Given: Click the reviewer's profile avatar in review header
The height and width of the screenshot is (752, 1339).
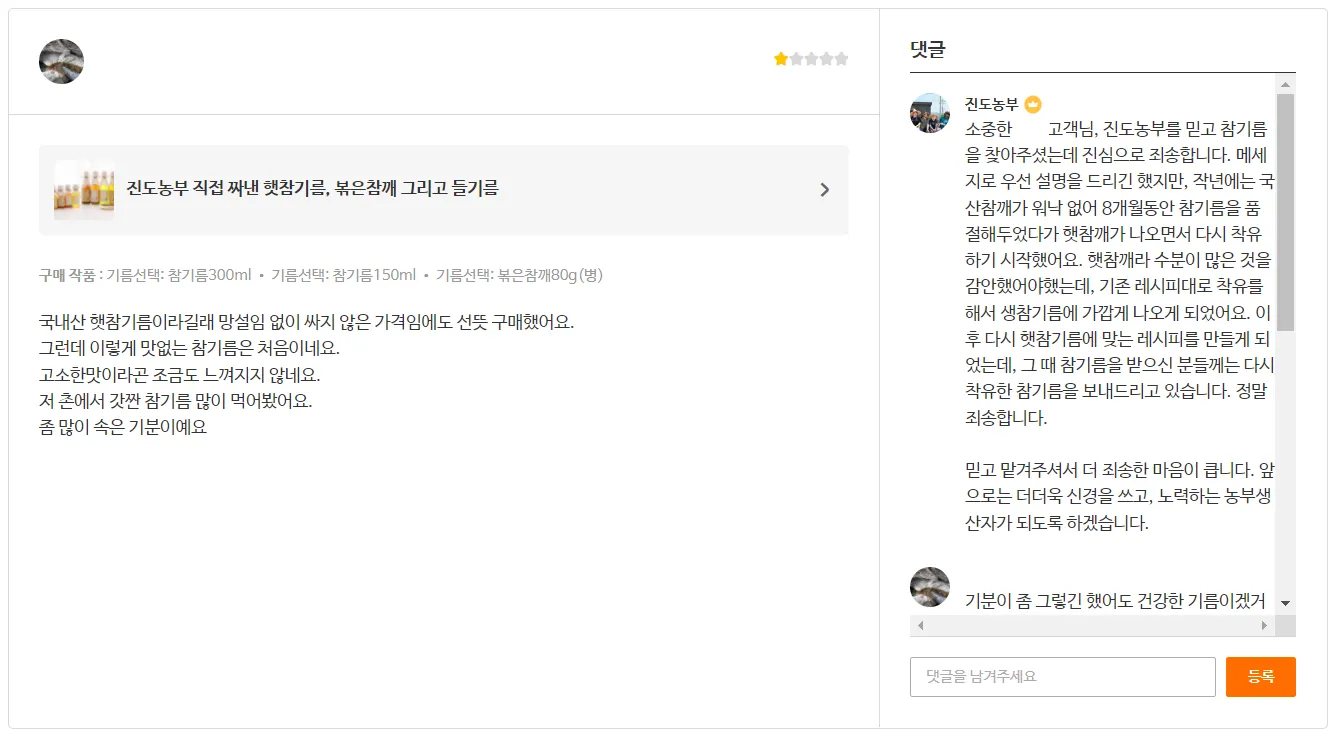Looking at the screenshot, I should tap(61, 62).
